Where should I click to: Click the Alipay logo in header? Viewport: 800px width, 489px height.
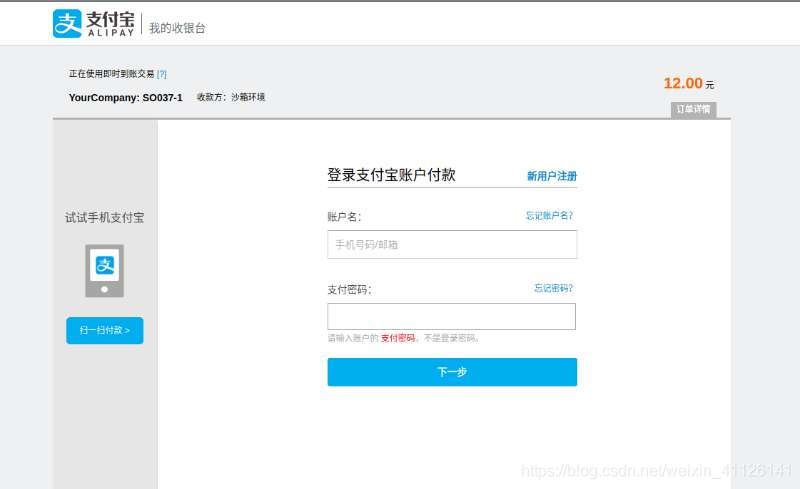(x=94, y=23)
